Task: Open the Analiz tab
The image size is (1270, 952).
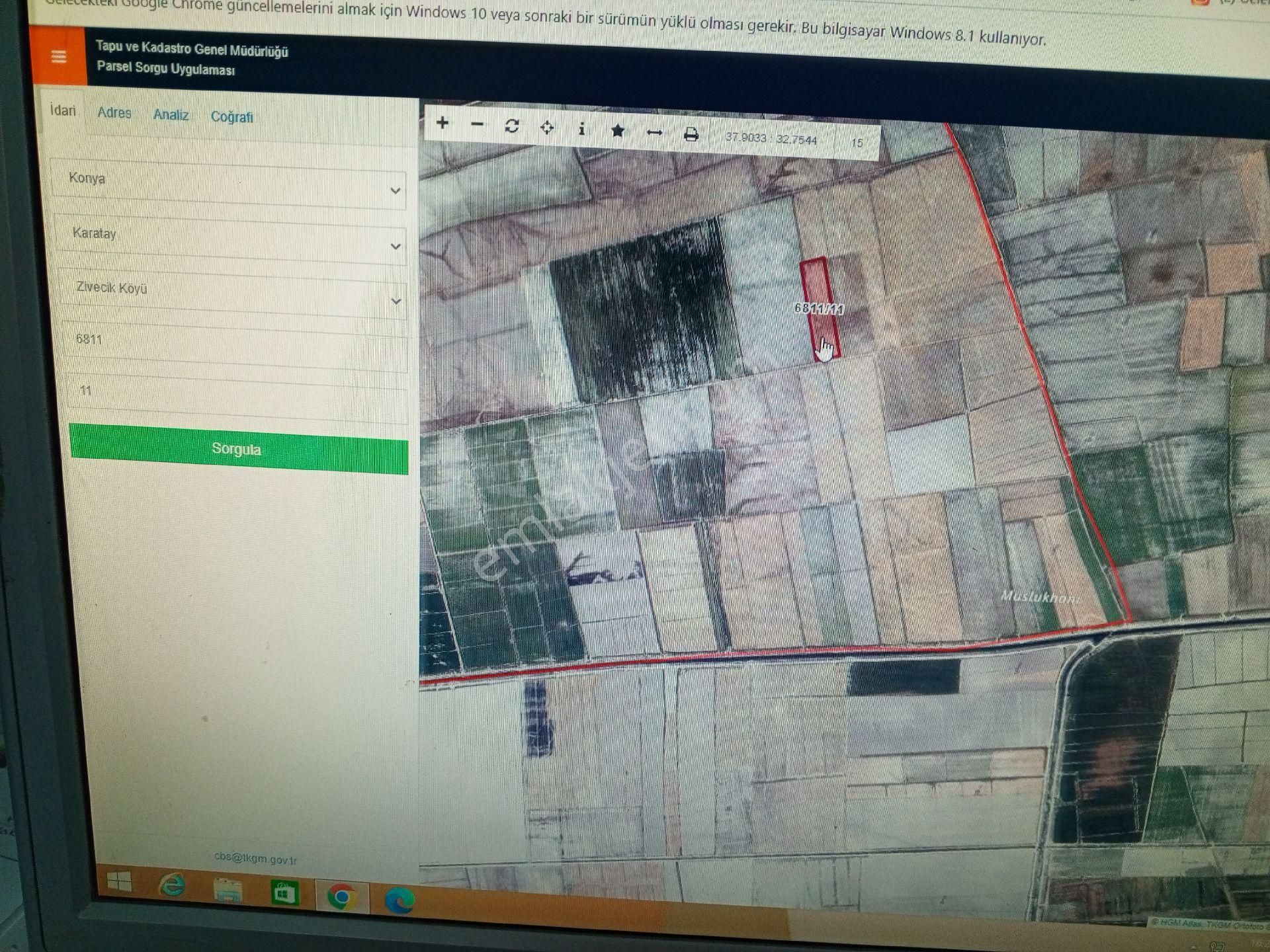Action: 171,114
